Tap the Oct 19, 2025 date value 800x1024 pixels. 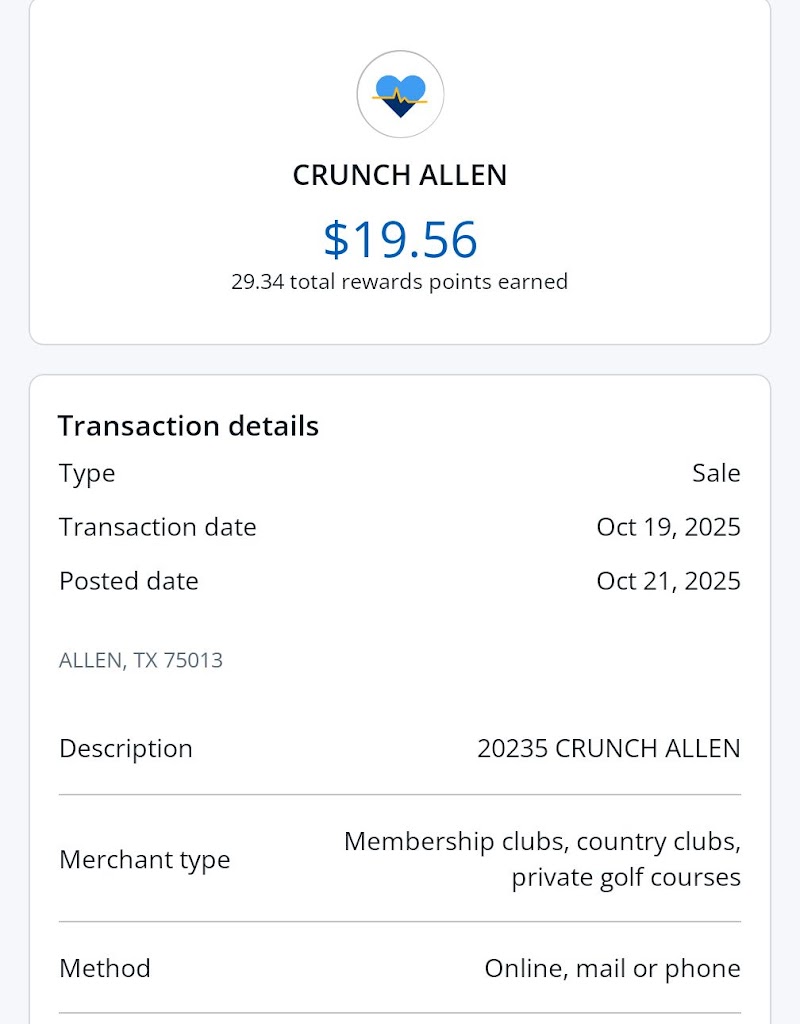668,527
